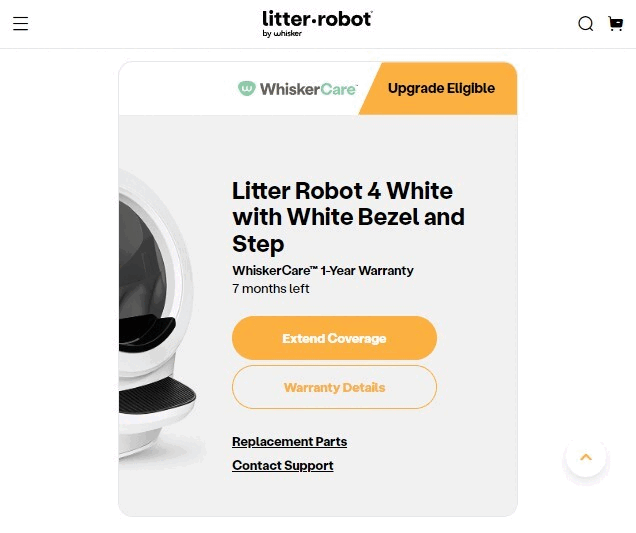
Task: Open the shopping cart
Action: click(x=615, y=24)
